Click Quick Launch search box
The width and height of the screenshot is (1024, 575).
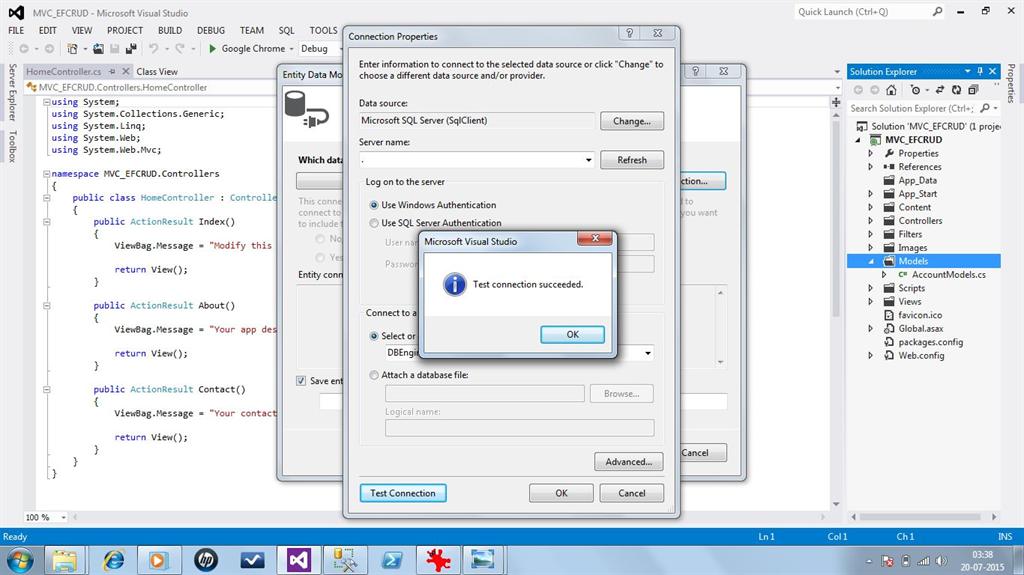click(x=862, y=12)
